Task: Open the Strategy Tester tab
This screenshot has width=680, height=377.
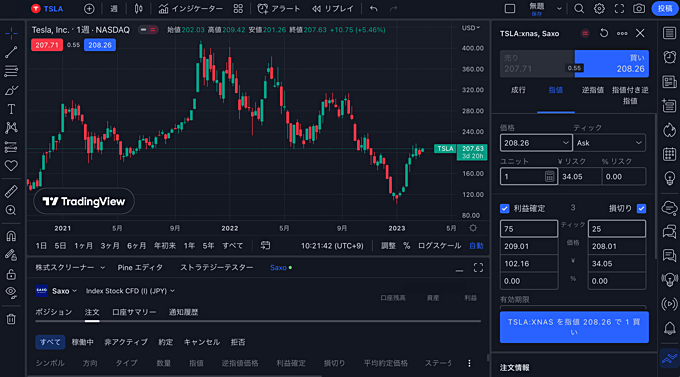Action: [x=216, y=268]
